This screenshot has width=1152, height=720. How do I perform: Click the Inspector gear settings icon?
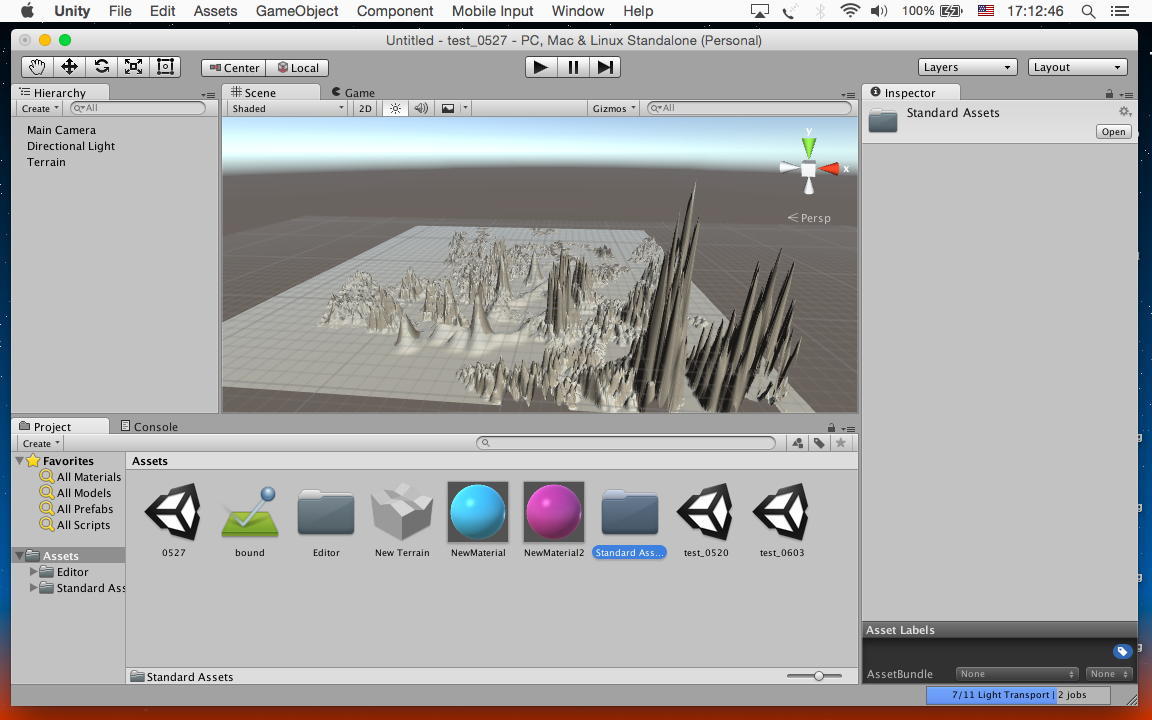(1124, 112)
